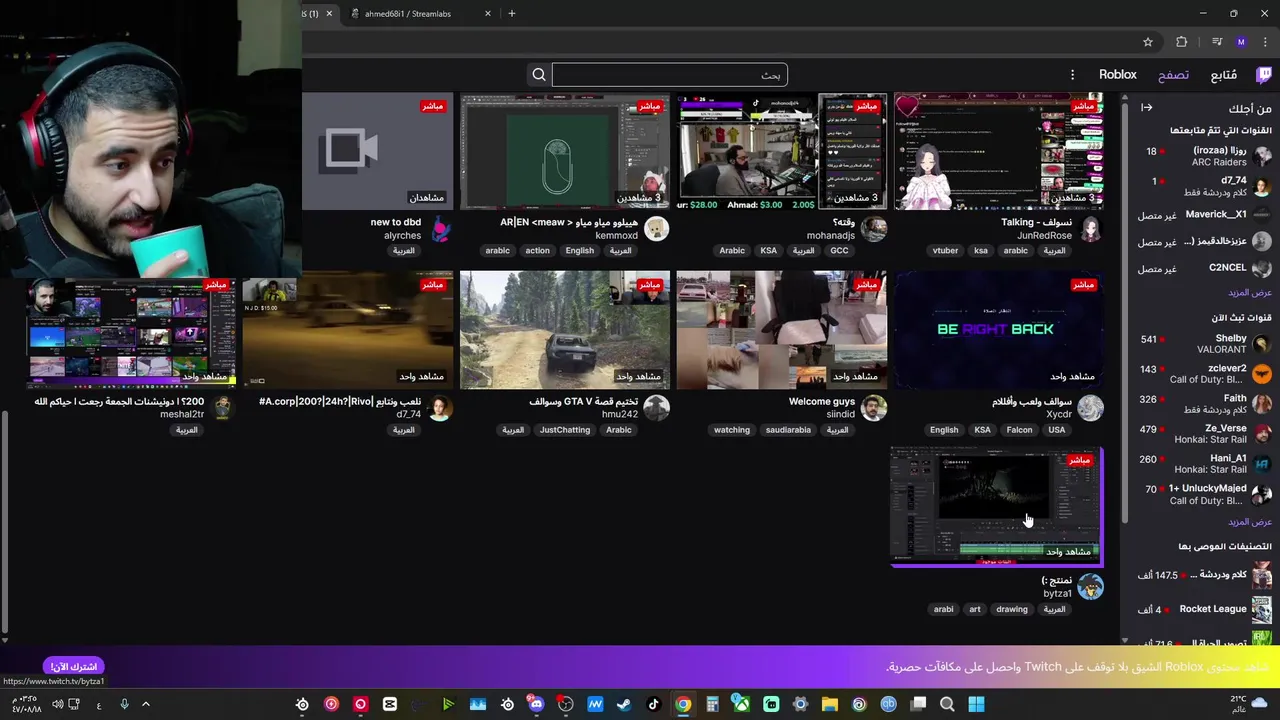Click in the بحث search field
1280x720 pixels.
coord(670,75)
